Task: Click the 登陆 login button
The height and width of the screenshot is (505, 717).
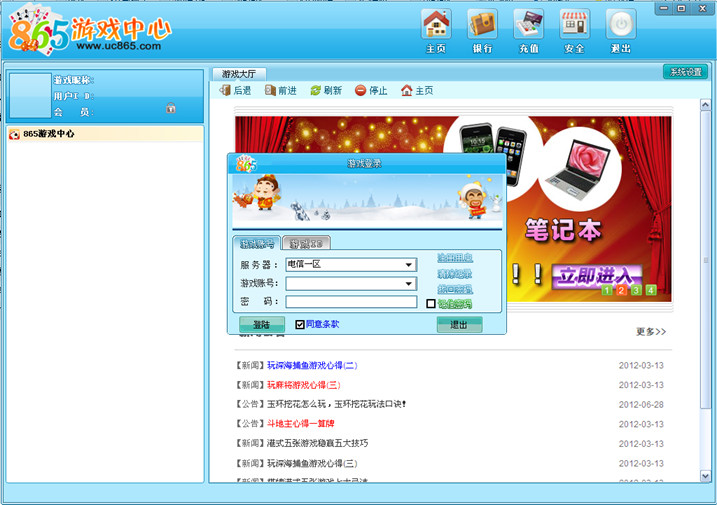Action: [262, 324]
